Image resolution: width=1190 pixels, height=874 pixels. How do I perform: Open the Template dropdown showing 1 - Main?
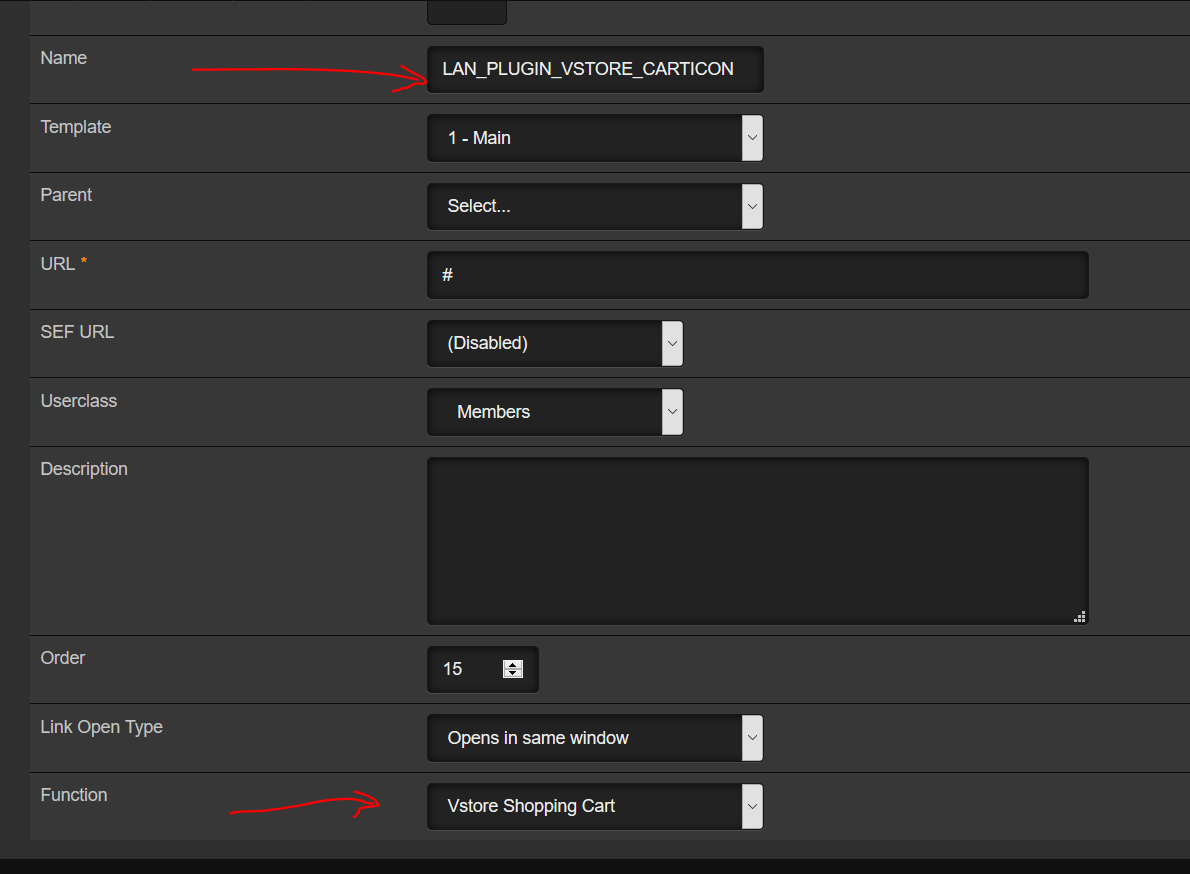point(595,138)
